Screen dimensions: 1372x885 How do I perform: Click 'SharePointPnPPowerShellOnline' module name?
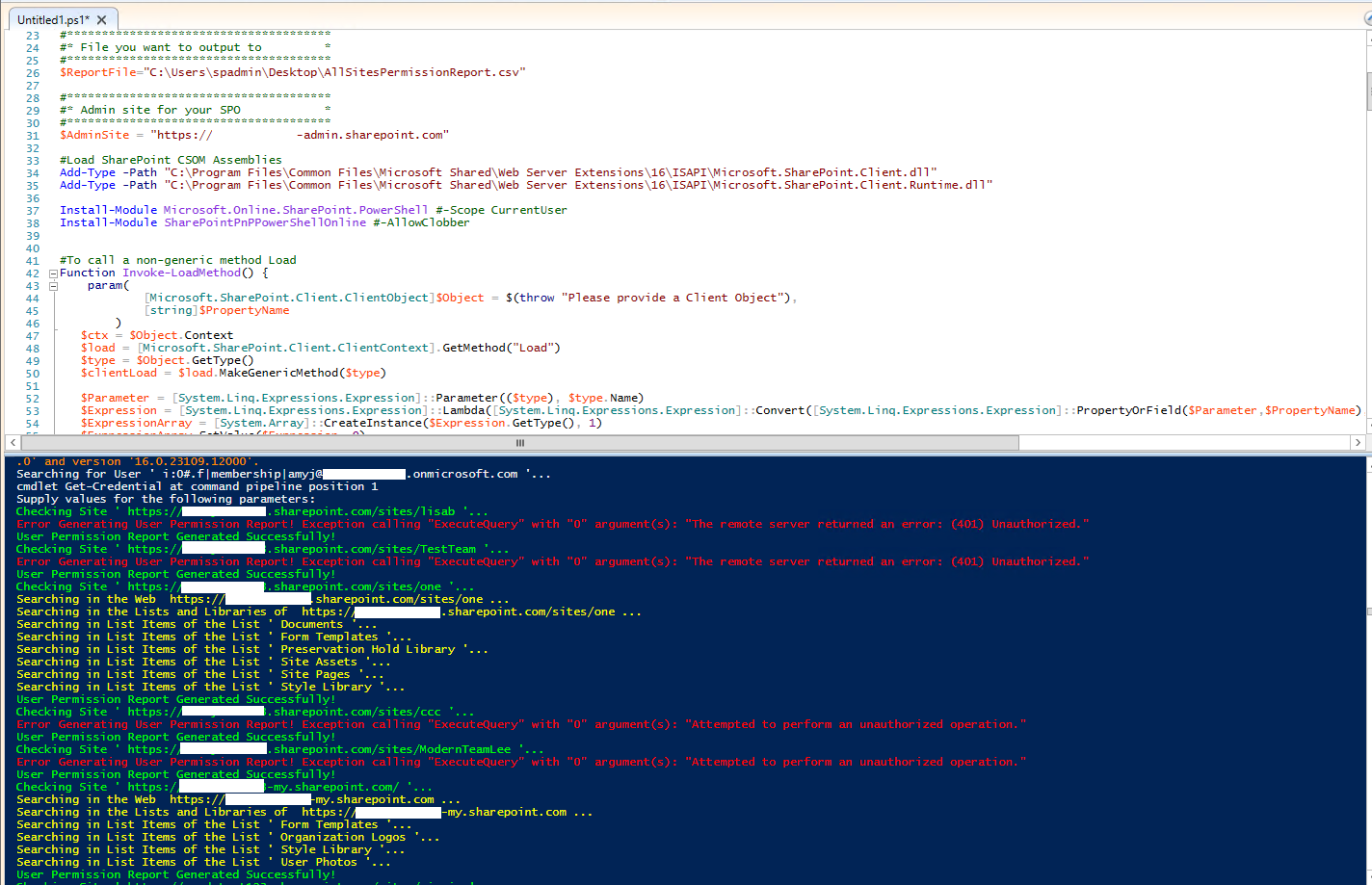click(x=265, y=223)
